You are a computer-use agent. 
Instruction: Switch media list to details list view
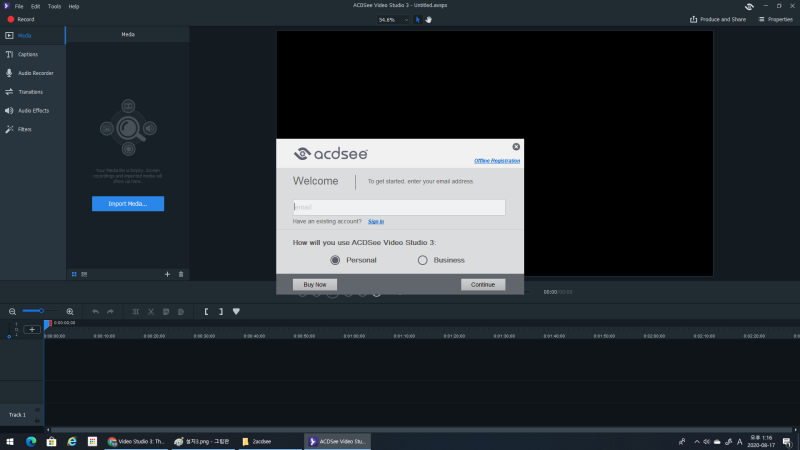(84, 274)
